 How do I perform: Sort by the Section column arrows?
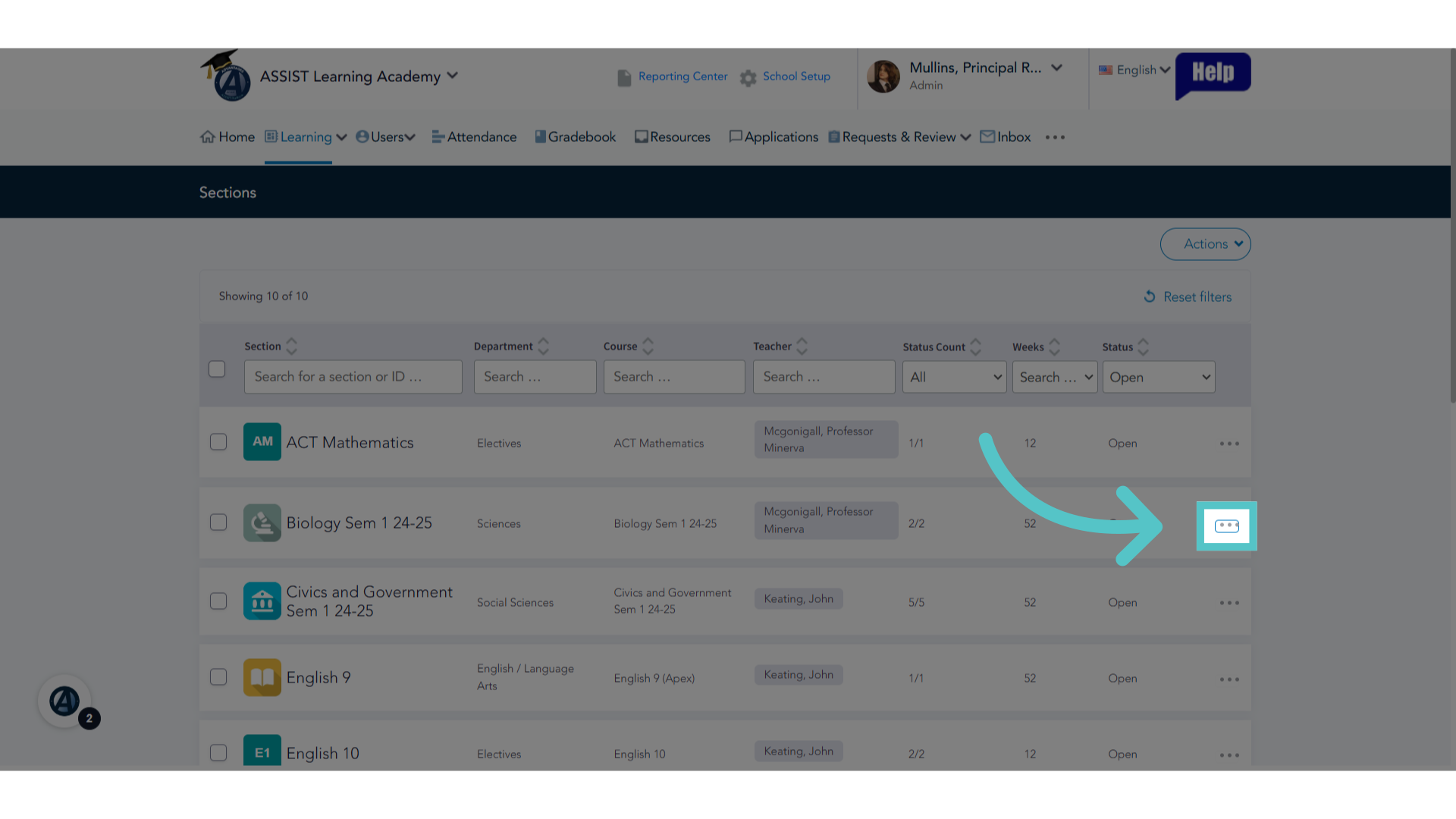coord(291,347)
